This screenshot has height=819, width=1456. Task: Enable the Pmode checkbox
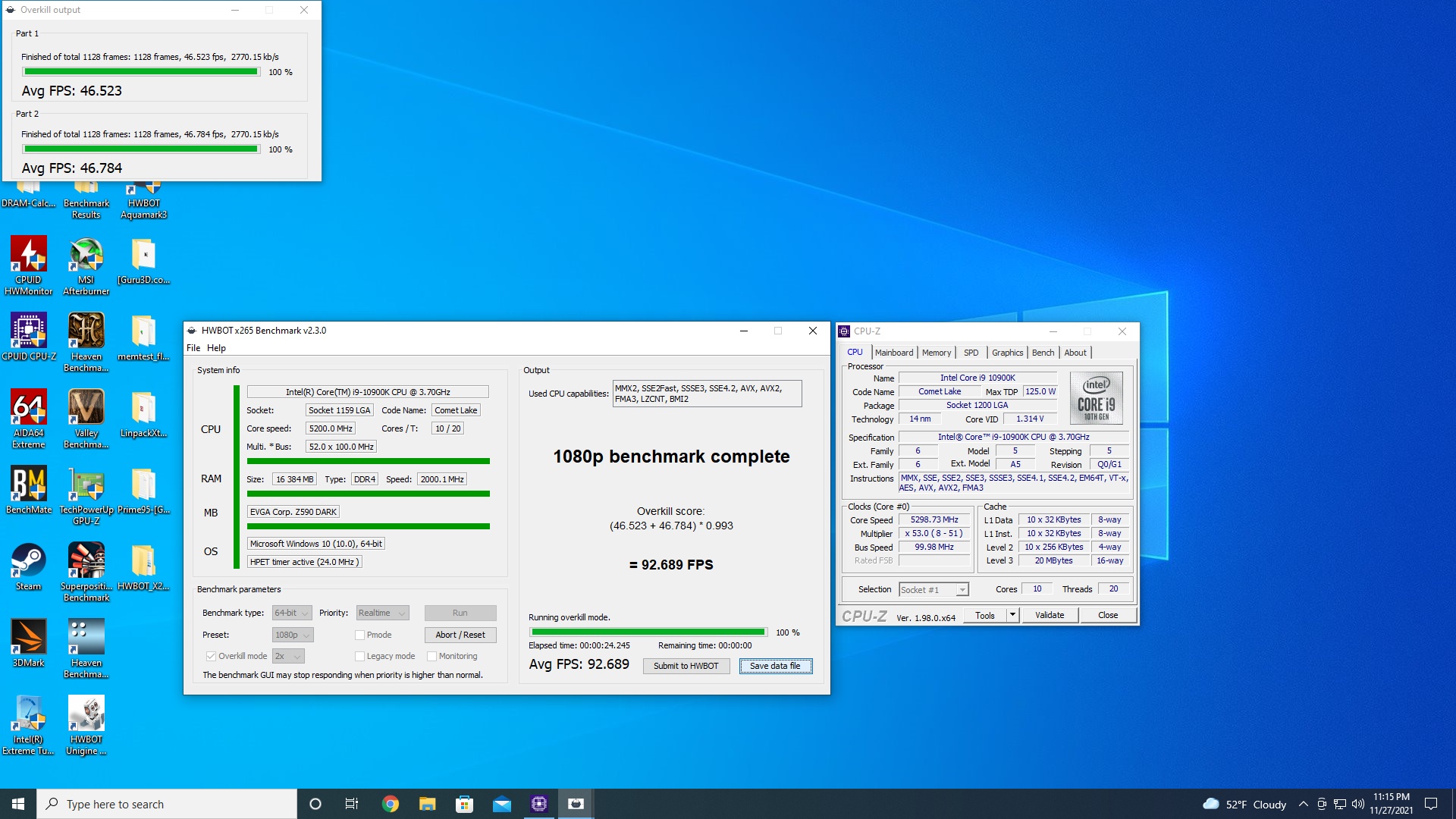tap(360, 635)
